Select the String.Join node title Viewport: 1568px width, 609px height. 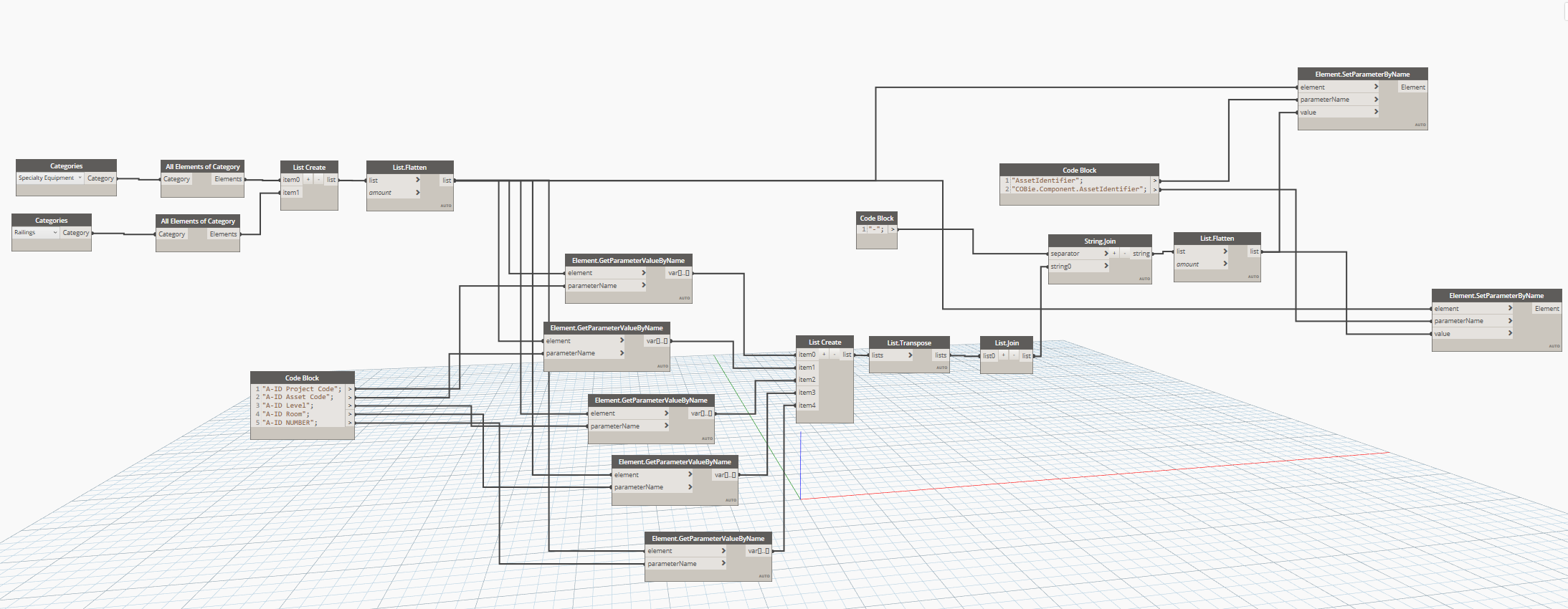[x=1100, y=241]
